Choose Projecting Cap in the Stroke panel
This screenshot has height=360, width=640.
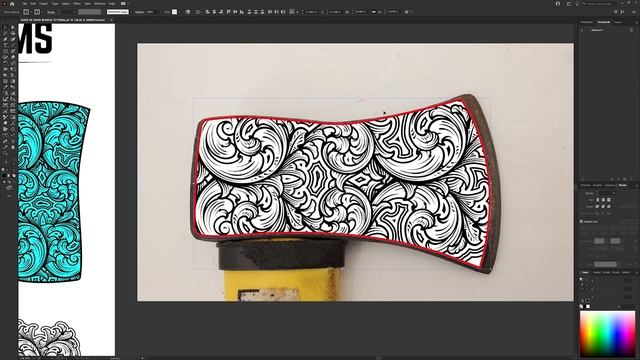(609, 200)
